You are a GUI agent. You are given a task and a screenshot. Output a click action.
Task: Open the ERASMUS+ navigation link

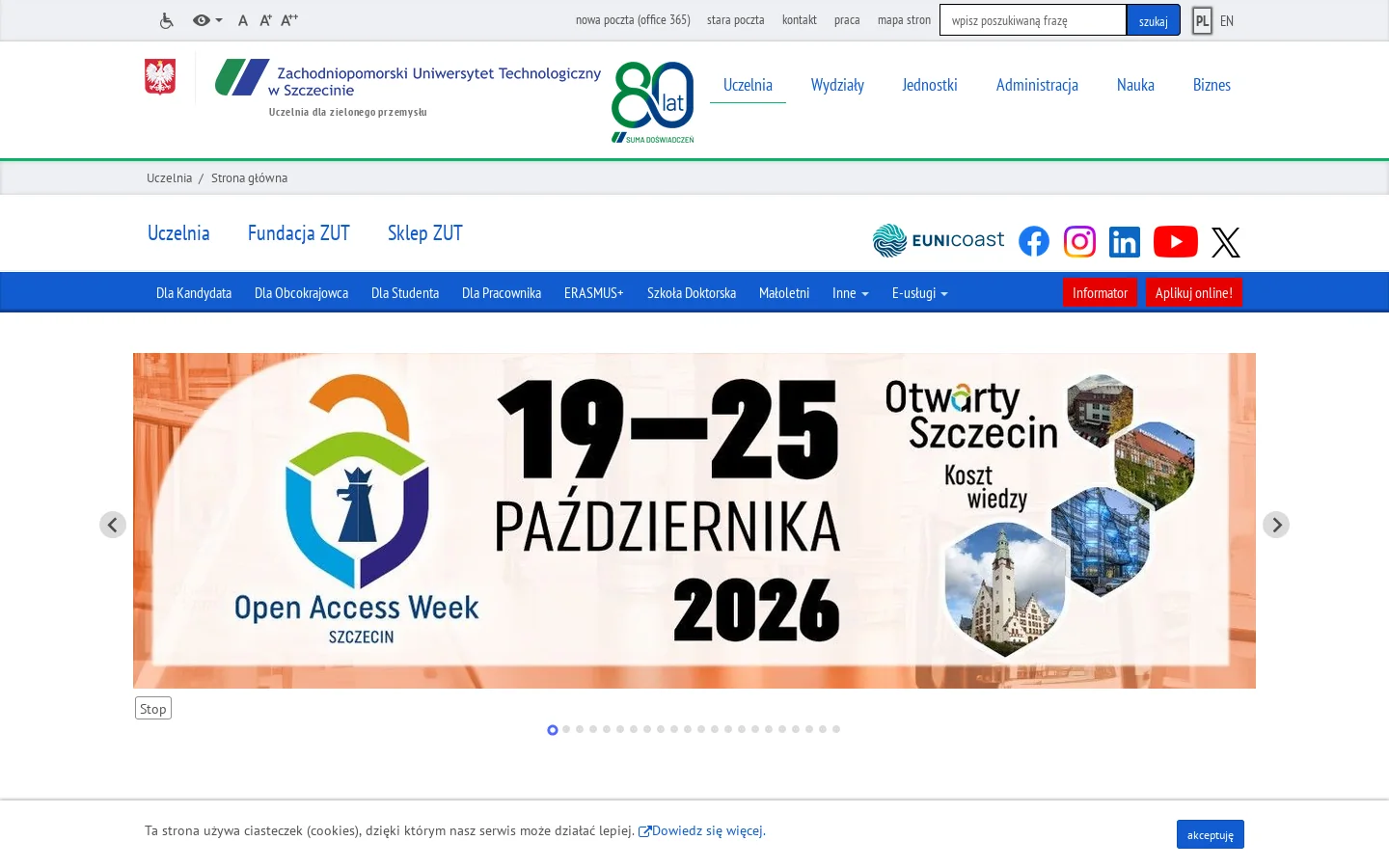(x=594, y=293)
